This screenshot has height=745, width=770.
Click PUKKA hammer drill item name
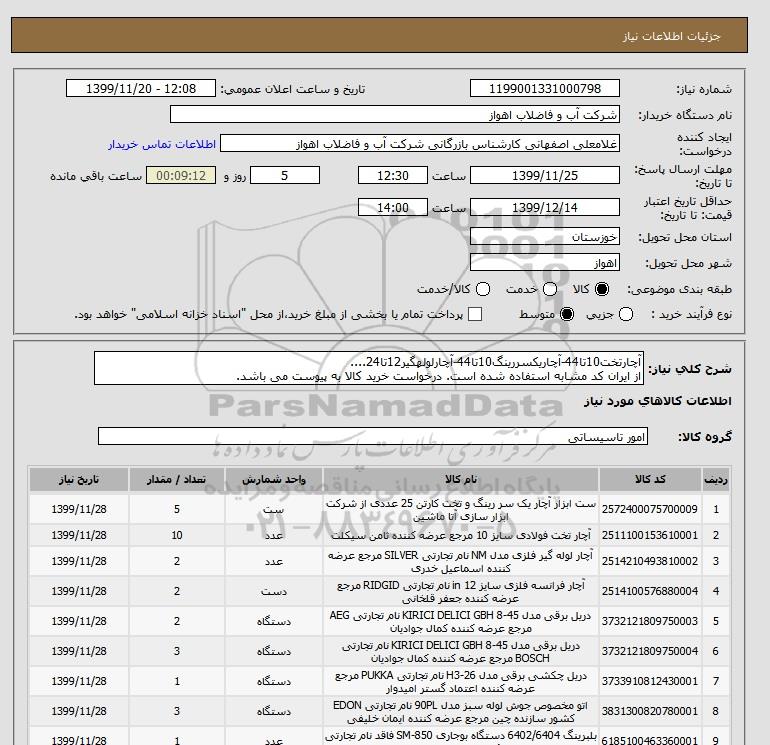pyautogui.click(x=461, y=681)
